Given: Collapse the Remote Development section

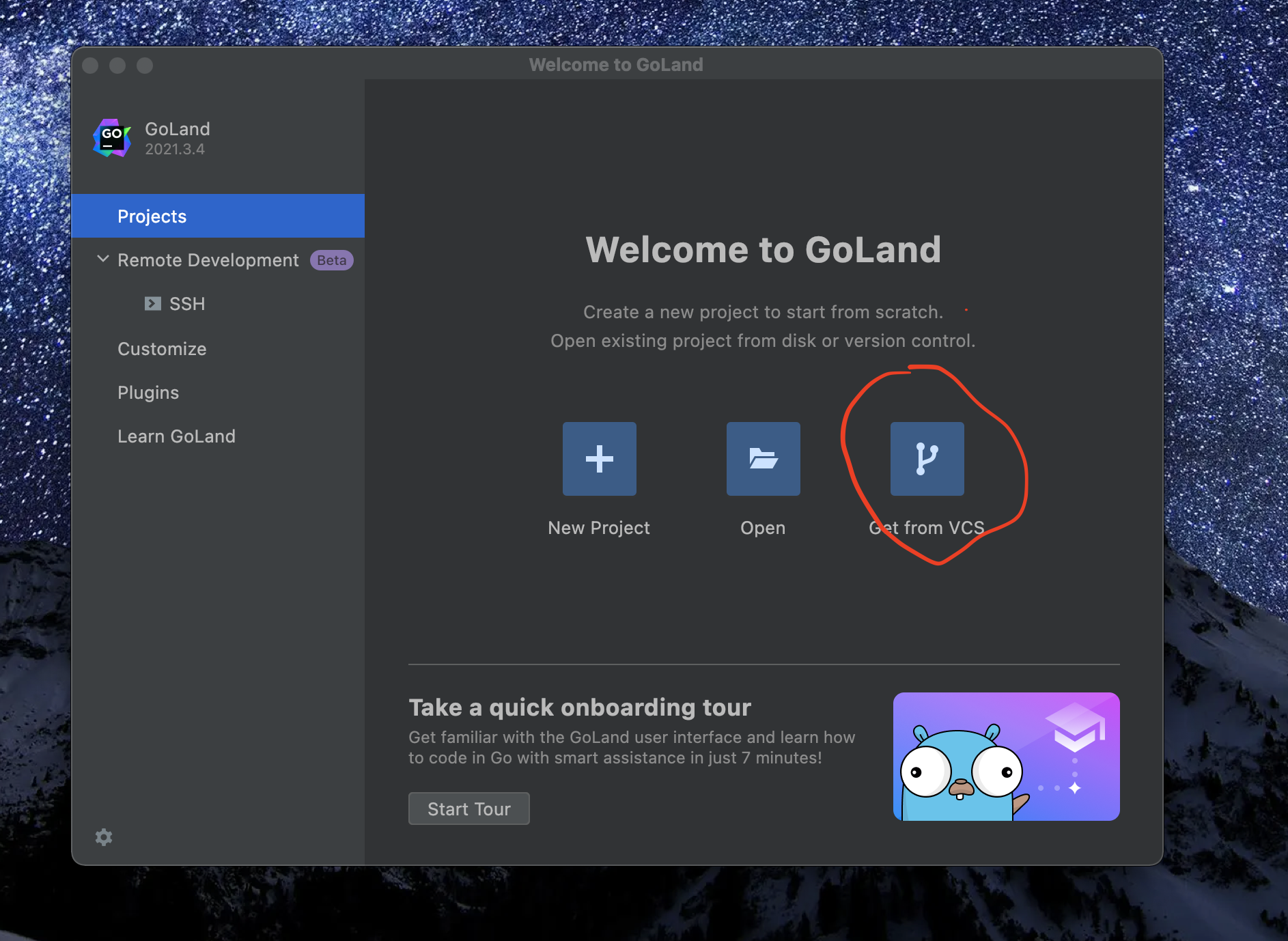Looking at the screenshot, I should coord(103,259).
